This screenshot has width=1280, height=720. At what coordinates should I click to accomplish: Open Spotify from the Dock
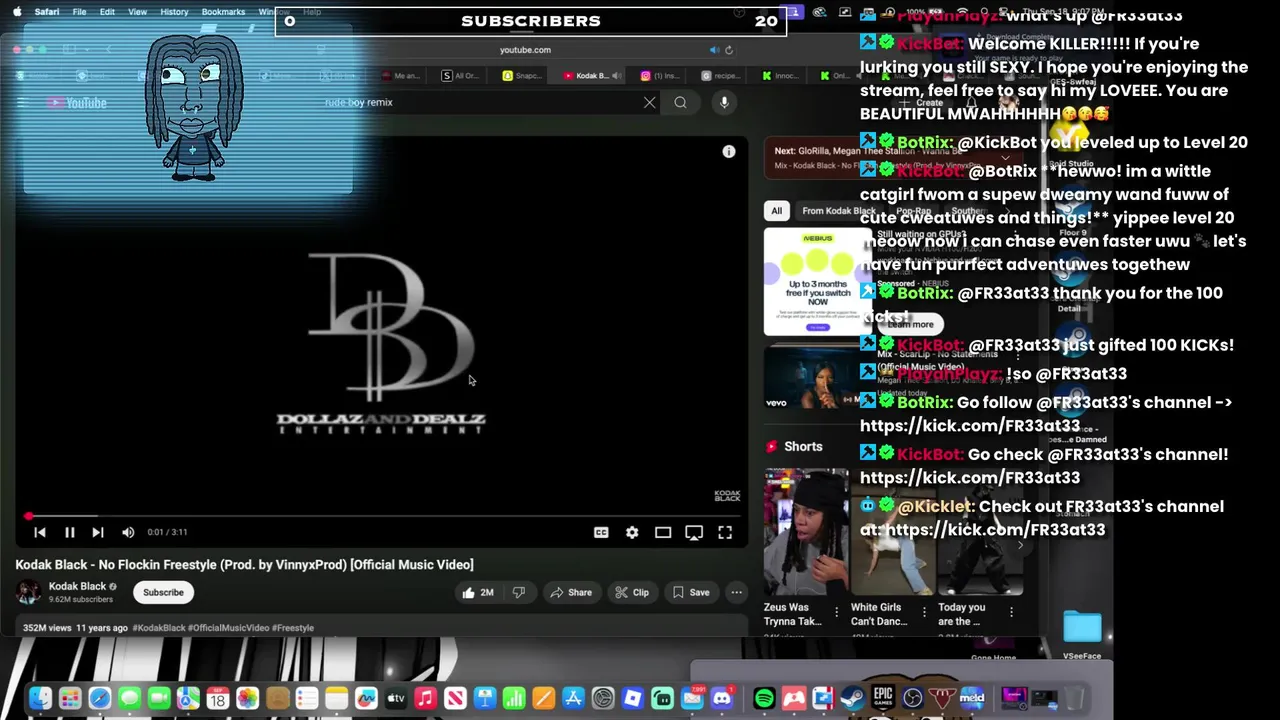click(764, 698)
